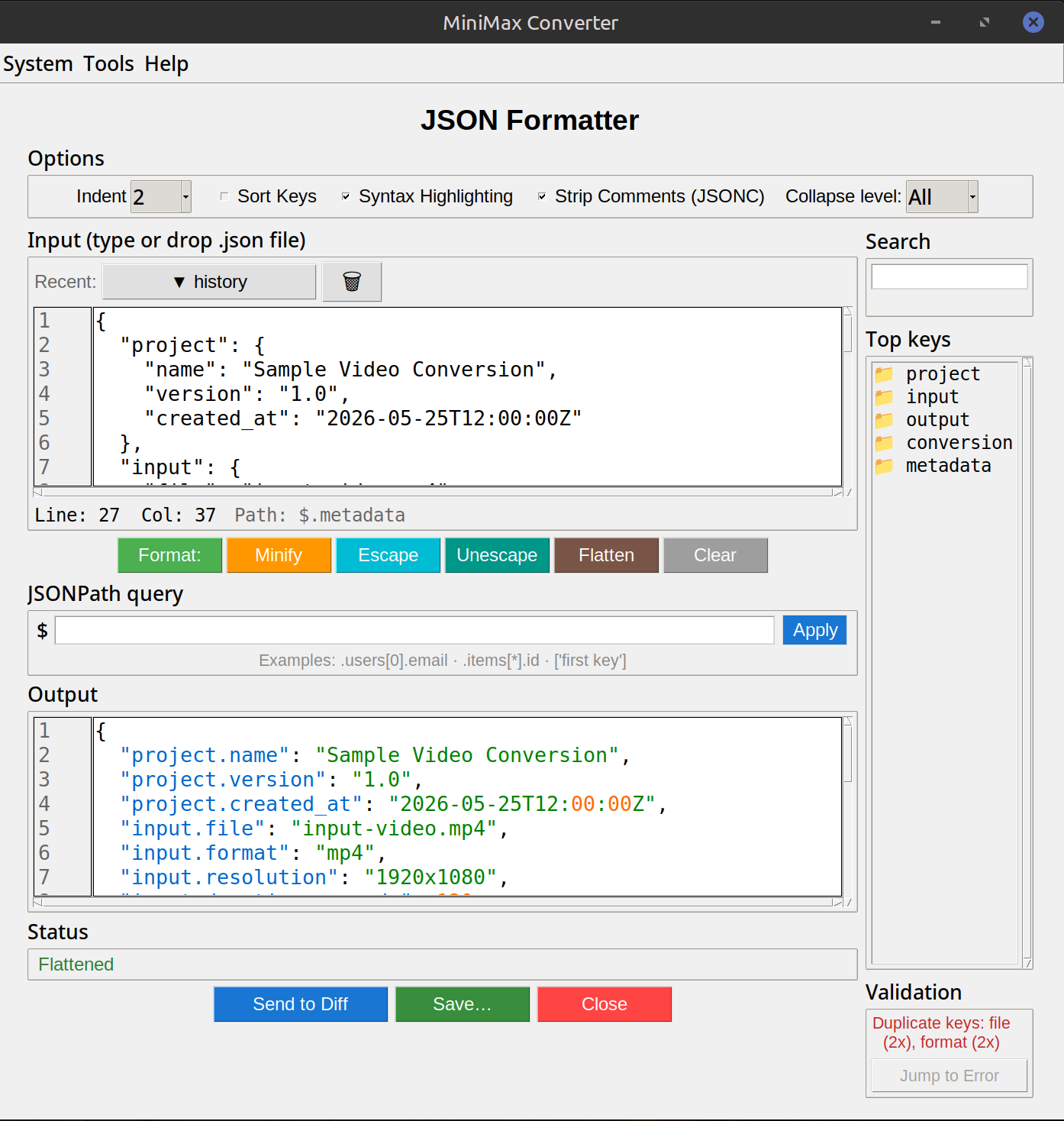Viewport: 1064px width, 1121px height.
Task: Click the folder icon beside metadata key
Action: (x=885, y=466)
